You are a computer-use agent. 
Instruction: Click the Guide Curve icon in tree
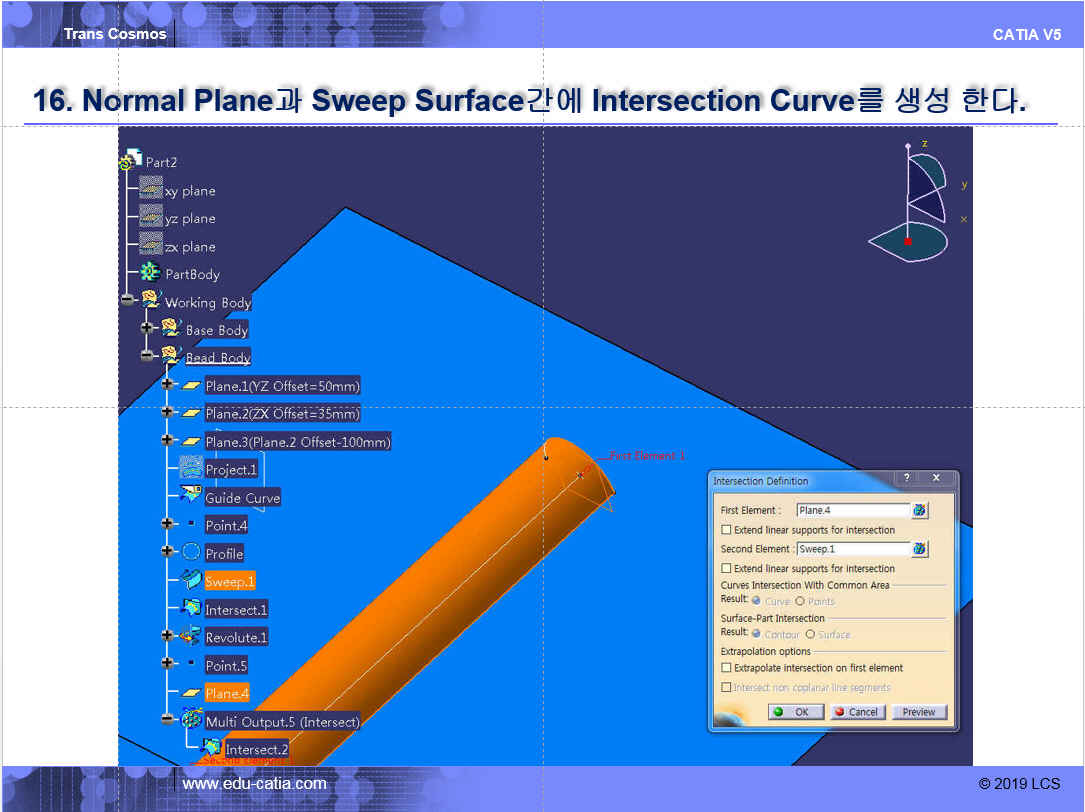coord(191,497)
